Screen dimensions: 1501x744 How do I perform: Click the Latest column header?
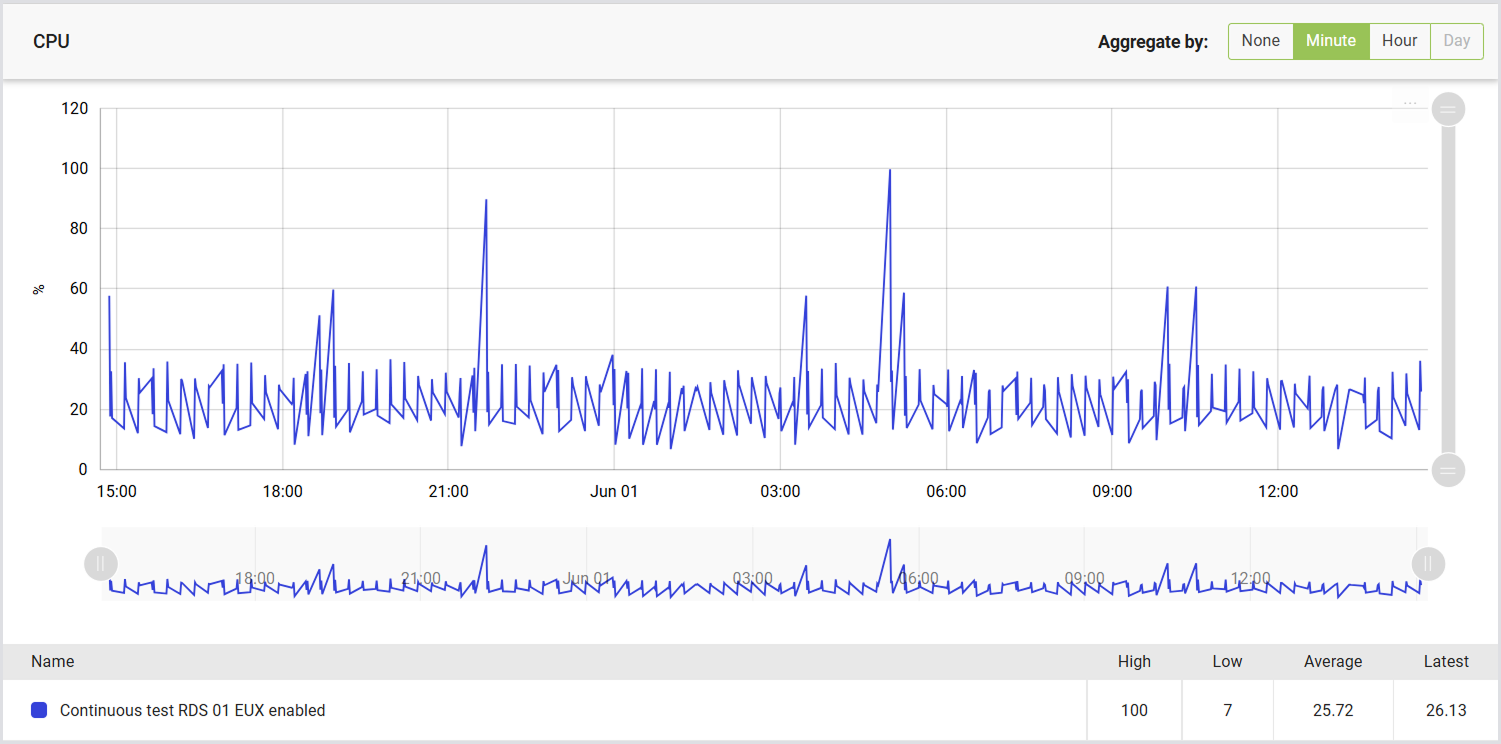(1446, 661)
